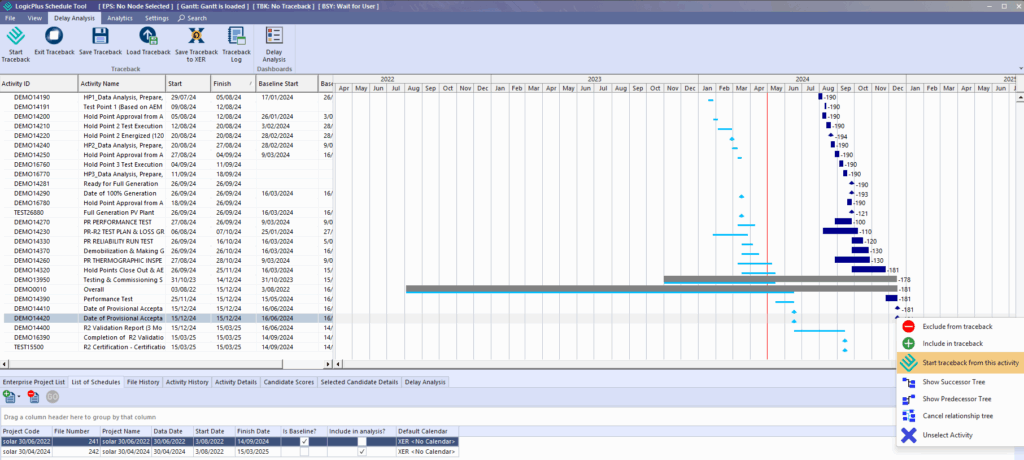Viewport: 1024px width, 460px height.
Task: Check Is Baseline for solar 30/04/2024
Action: pos(304,452)
